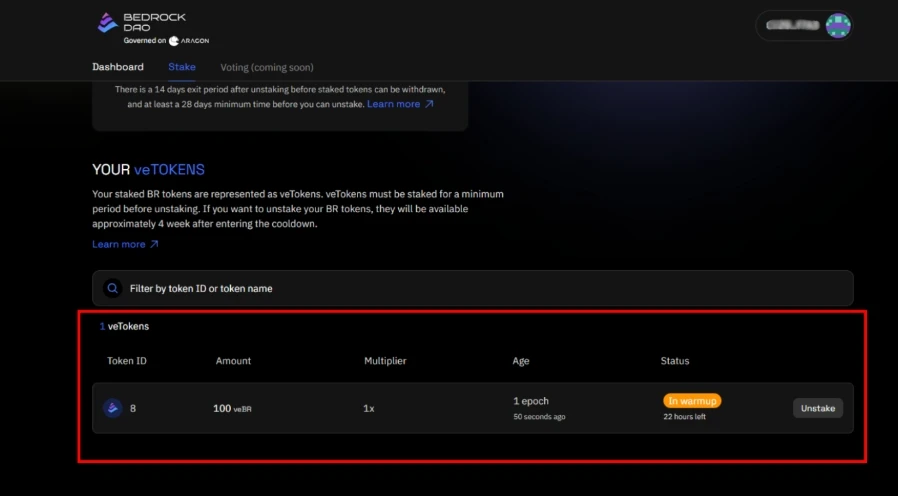
Task: Click the Amount column header
Action: pos(233,361)
